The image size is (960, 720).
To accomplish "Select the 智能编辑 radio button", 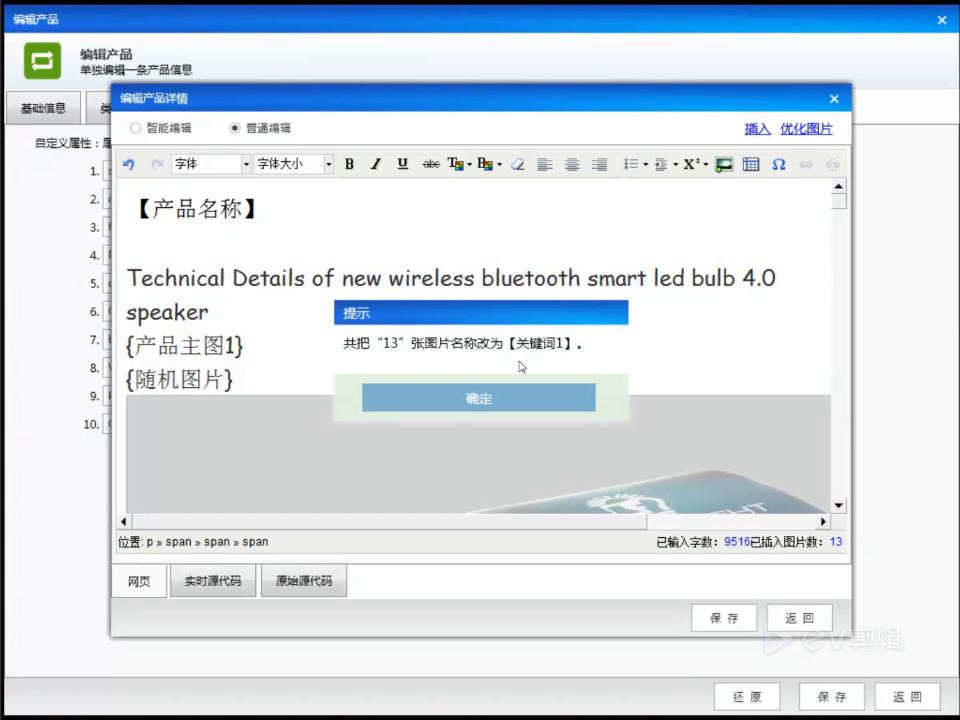I will [x=135, y=128].
